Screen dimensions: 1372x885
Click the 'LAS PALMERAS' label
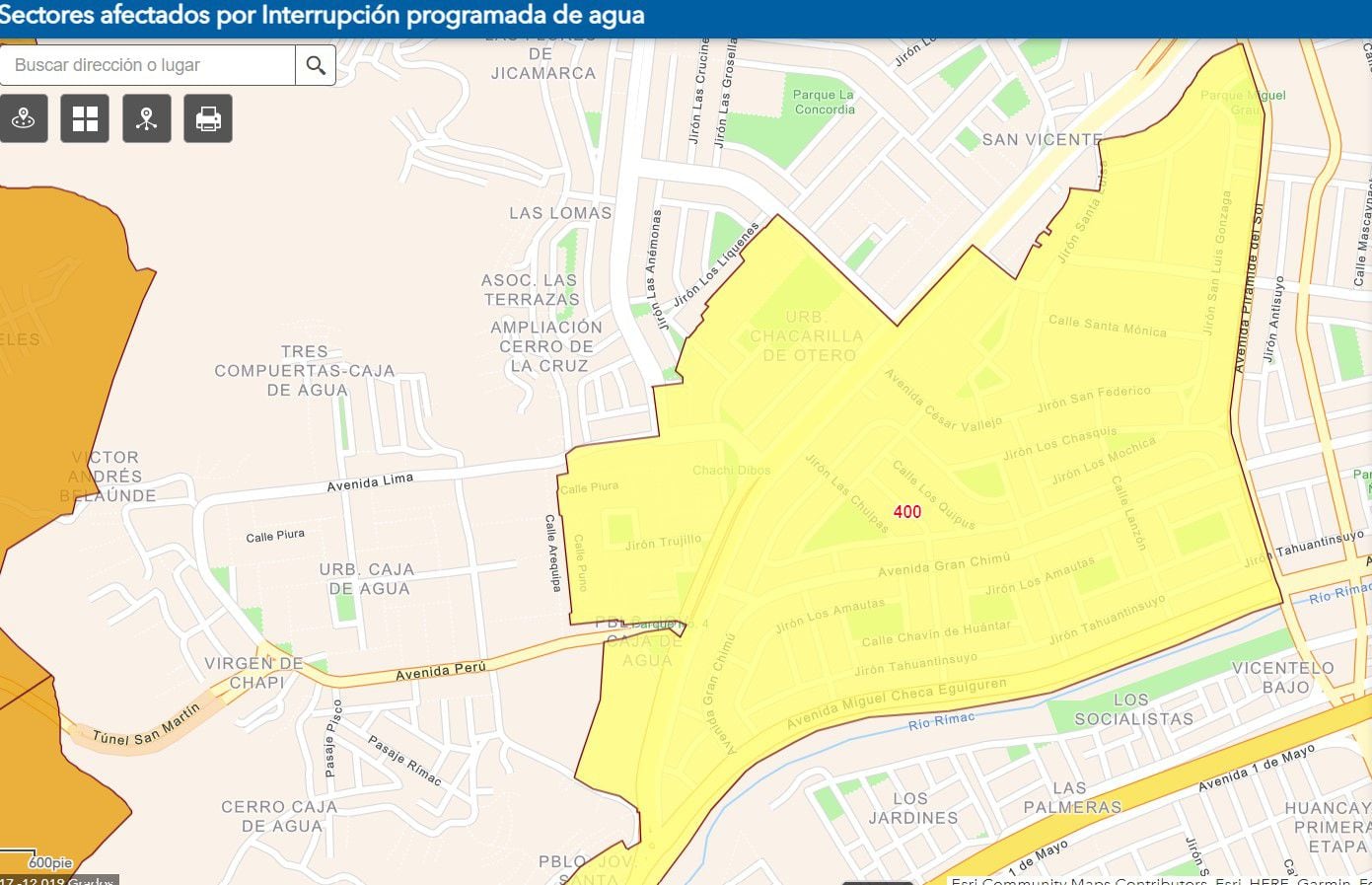(x=1071, y=797)
